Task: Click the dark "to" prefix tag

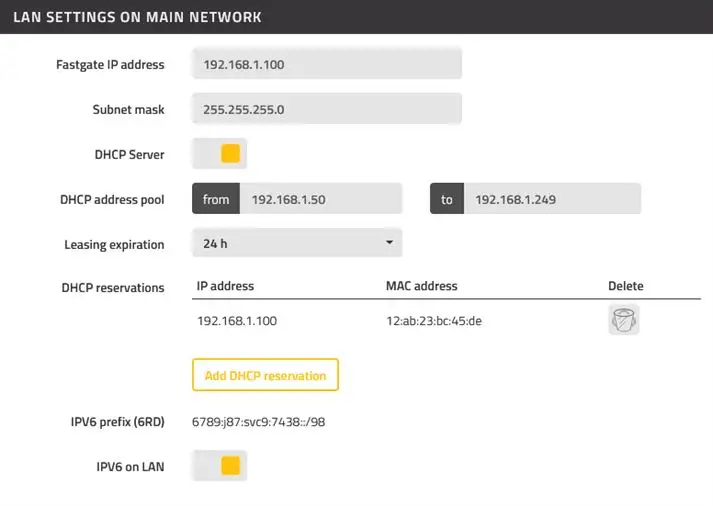Action: [x=447, y=199]
